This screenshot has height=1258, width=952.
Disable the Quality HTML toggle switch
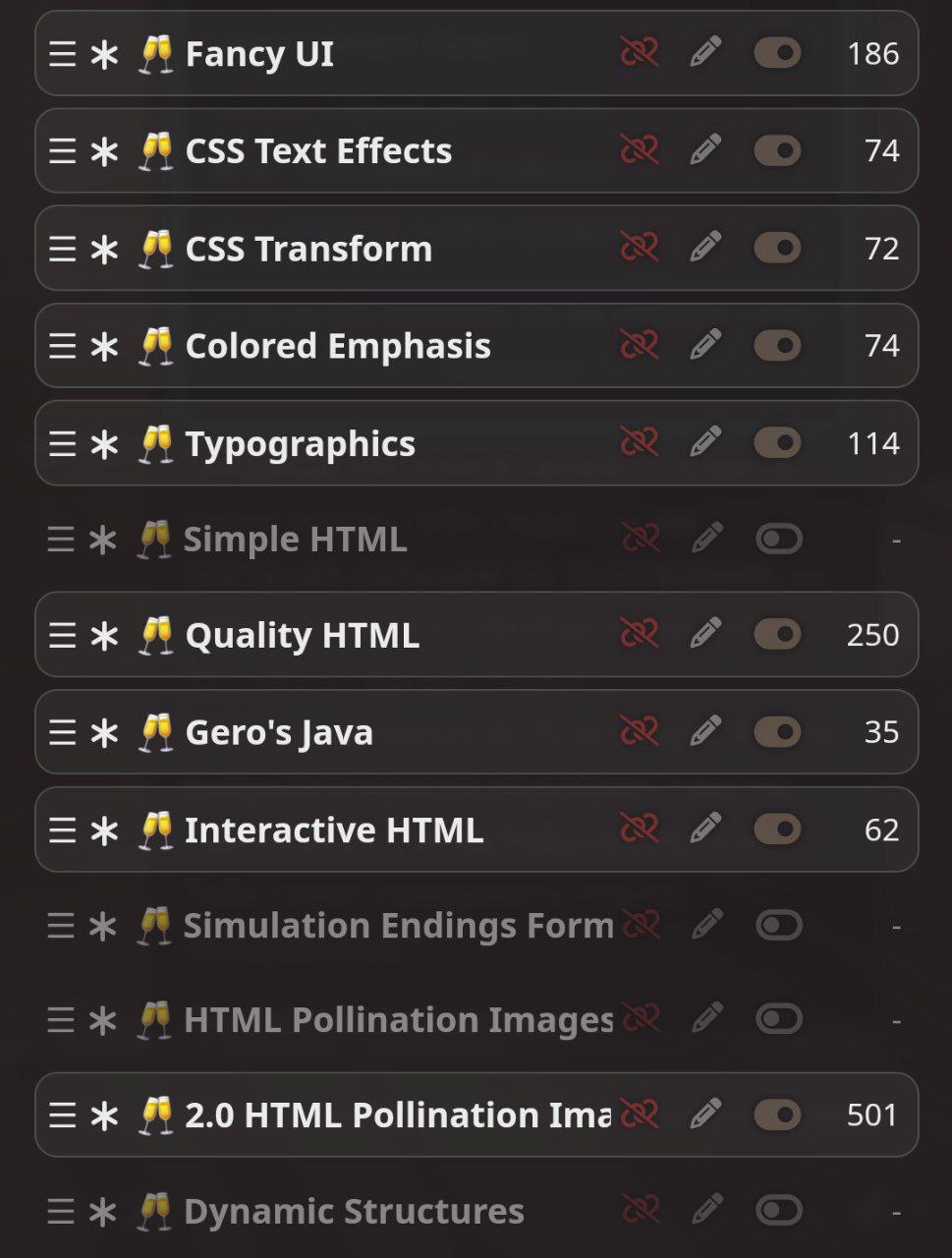777,635
